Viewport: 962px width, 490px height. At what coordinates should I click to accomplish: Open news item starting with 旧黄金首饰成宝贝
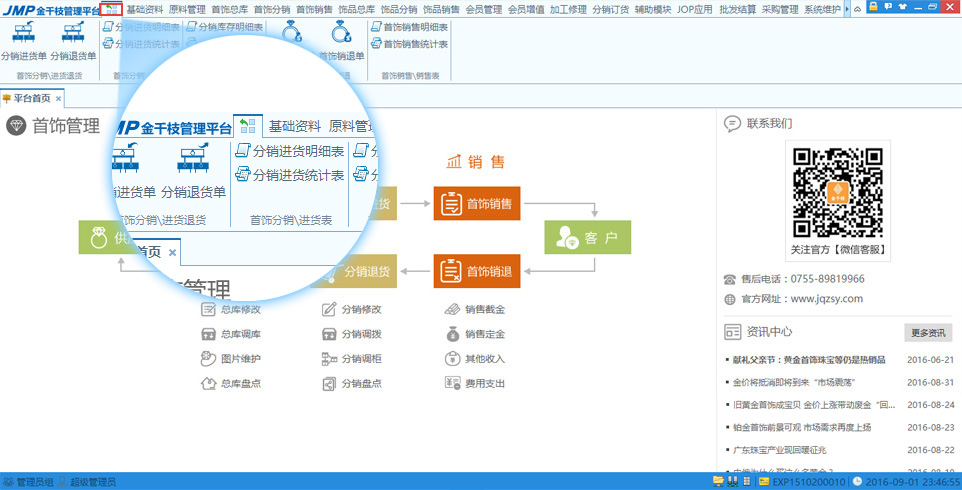[x=814, y=405]
